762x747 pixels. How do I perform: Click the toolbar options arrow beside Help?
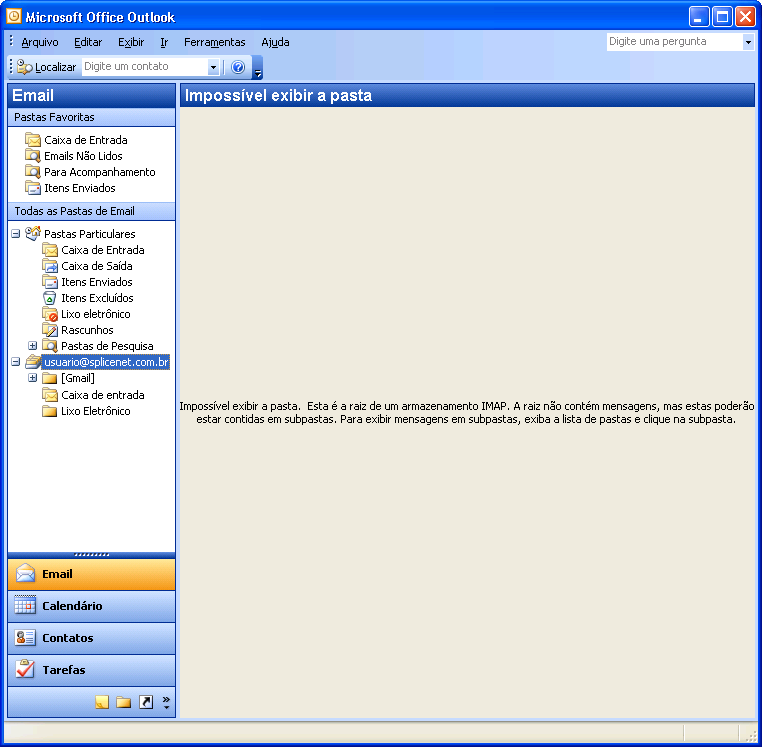pyautogui.click(x=258, y=68)
